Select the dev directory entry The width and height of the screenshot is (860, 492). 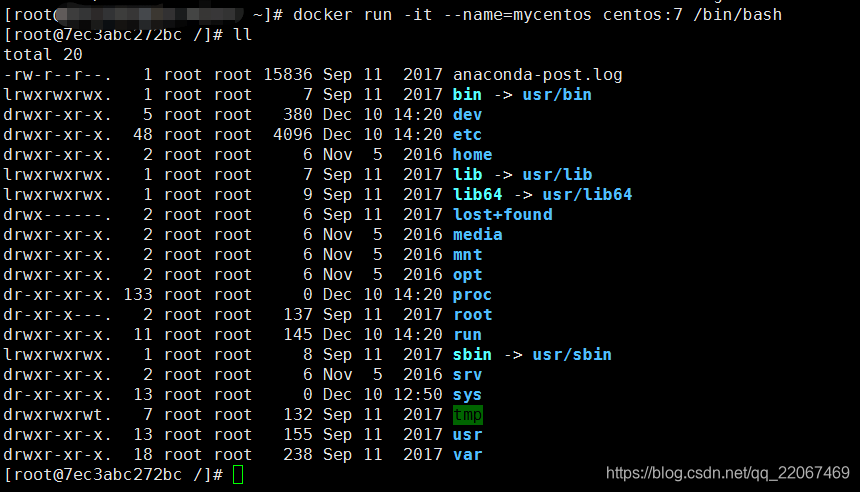[x=467, y=115]
